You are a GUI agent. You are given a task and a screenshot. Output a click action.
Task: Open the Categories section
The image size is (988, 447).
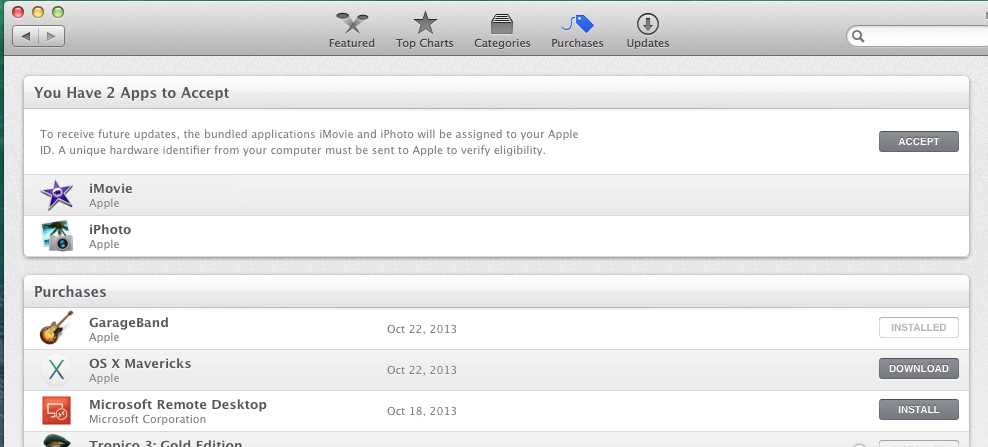coord(502,30)
